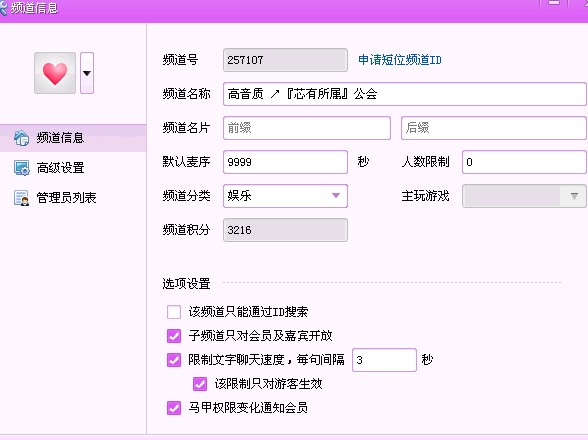Click the chat interval seconds field

[x=384, y=360]
